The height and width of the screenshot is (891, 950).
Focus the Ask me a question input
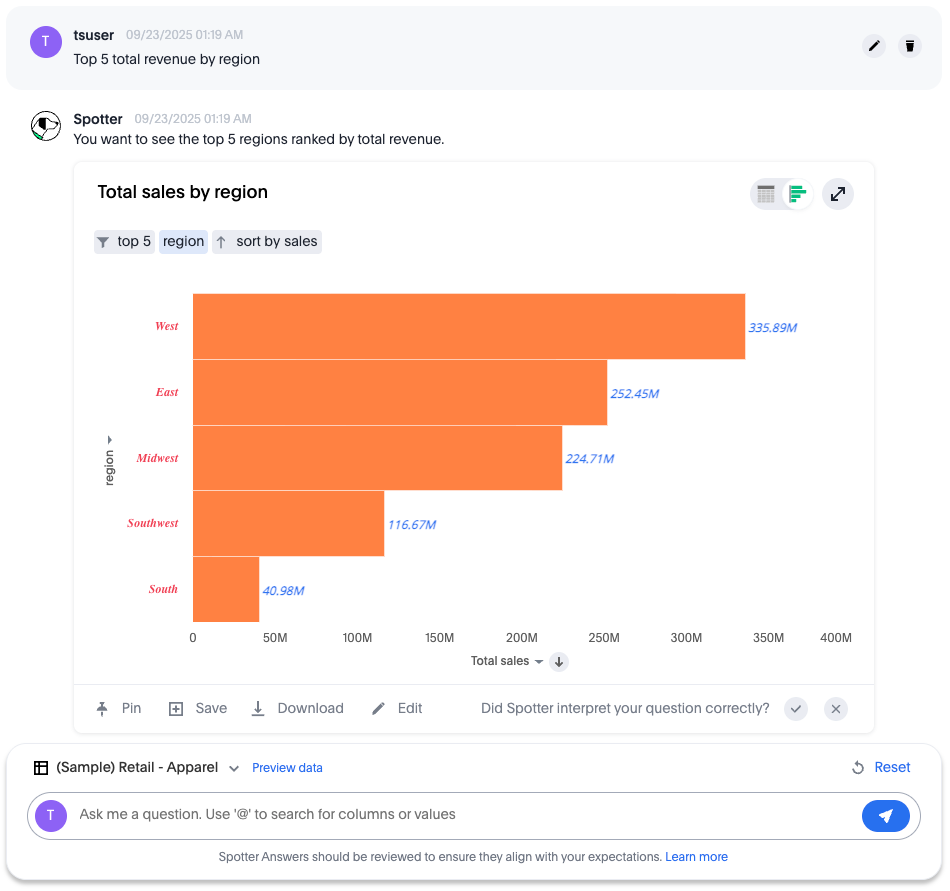(460, 815)
